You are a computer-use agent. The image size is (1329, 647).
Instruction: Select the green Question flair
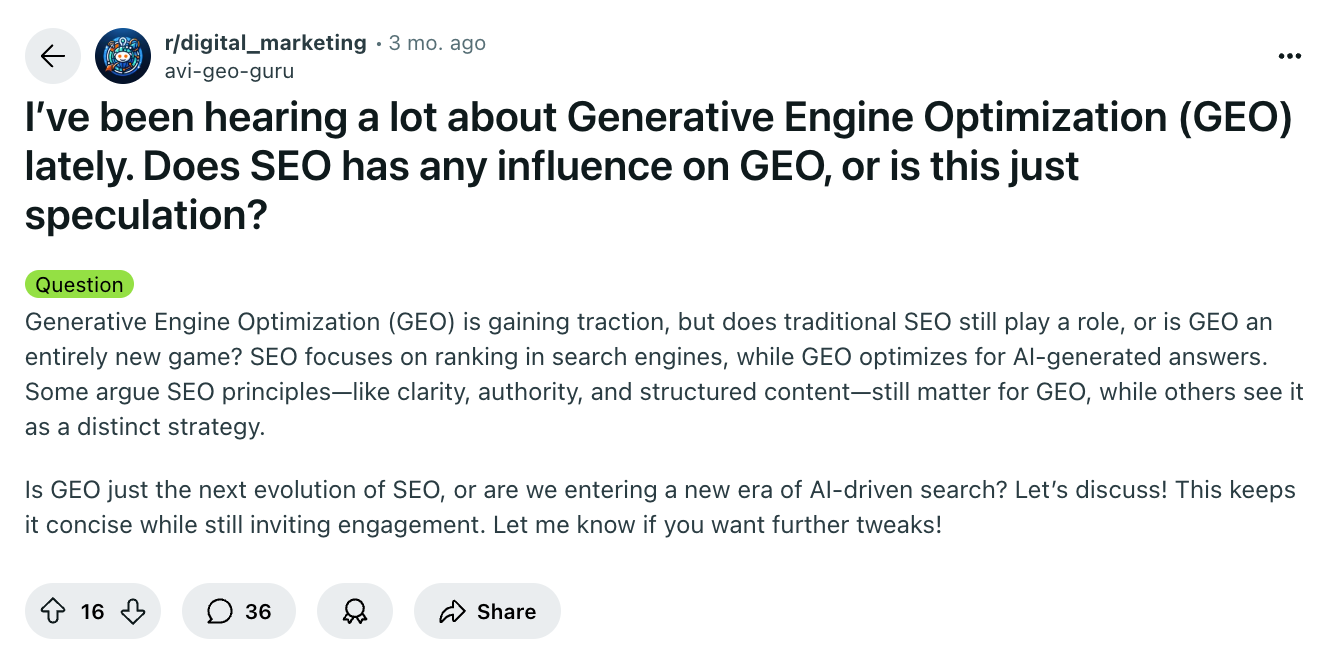[79, 284]
